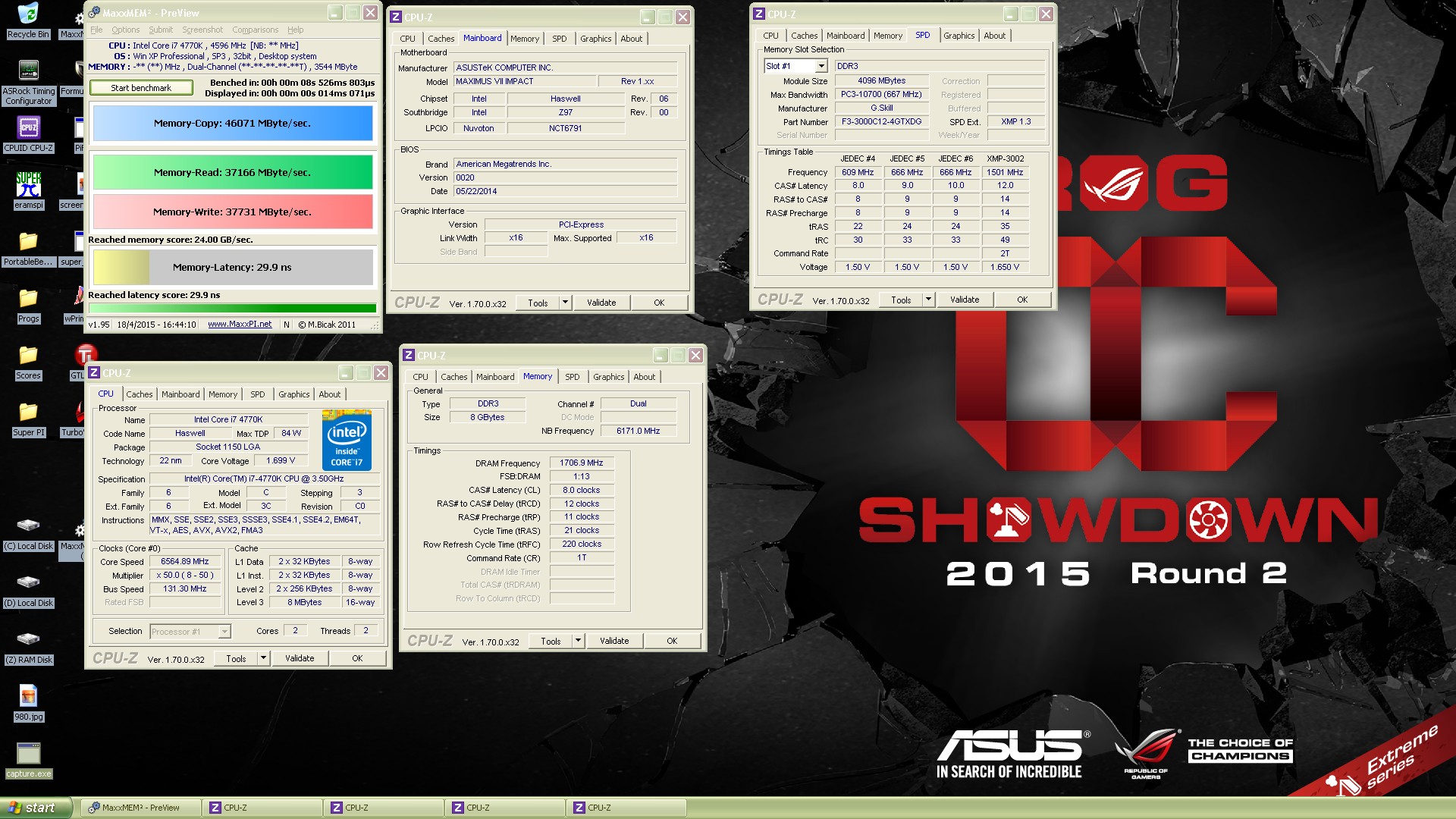Open the Screenshot menu in MaxxMEM²
Screen dimensions: 1456x819
click(x=202, y=30)
